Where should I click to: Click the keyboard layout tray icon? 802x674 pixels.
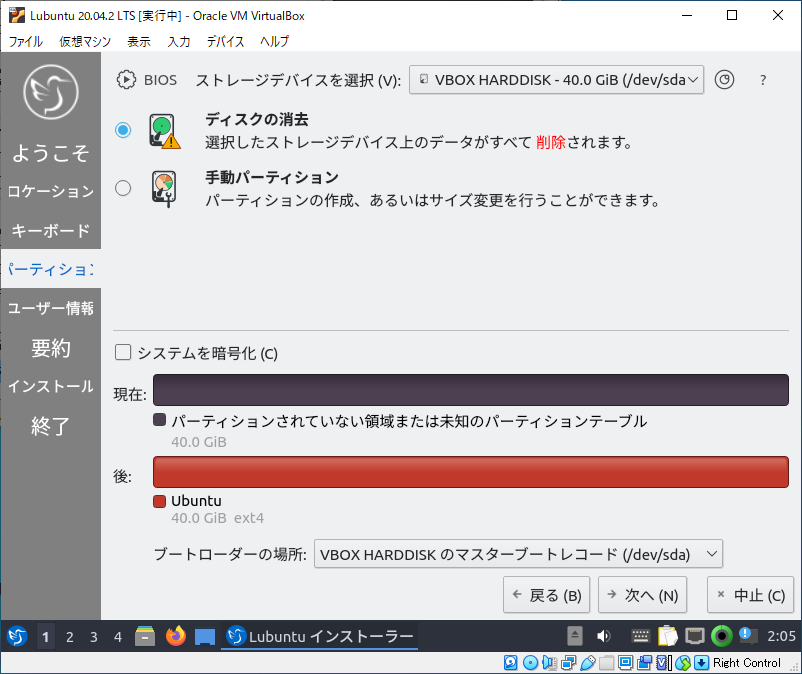pyautogui.click(x=640, y=636)
